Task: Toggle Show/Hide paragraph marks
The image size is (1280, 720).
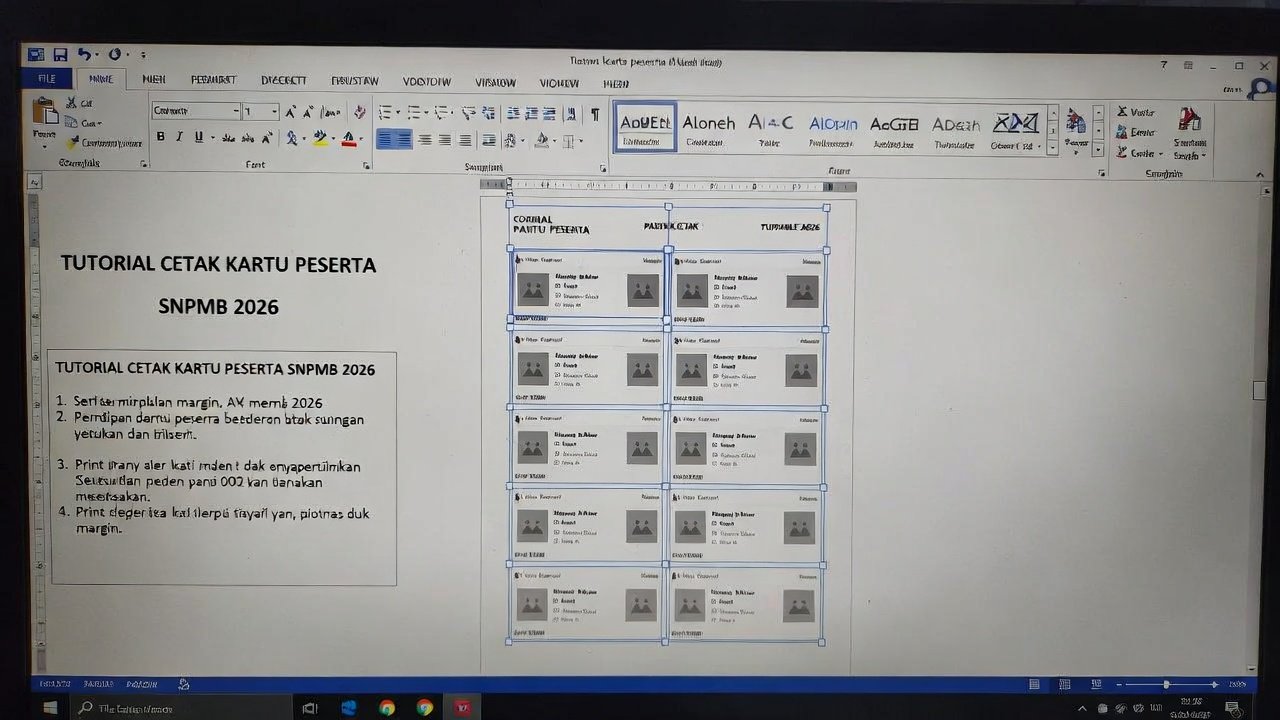Action: [x=596, y=113]
